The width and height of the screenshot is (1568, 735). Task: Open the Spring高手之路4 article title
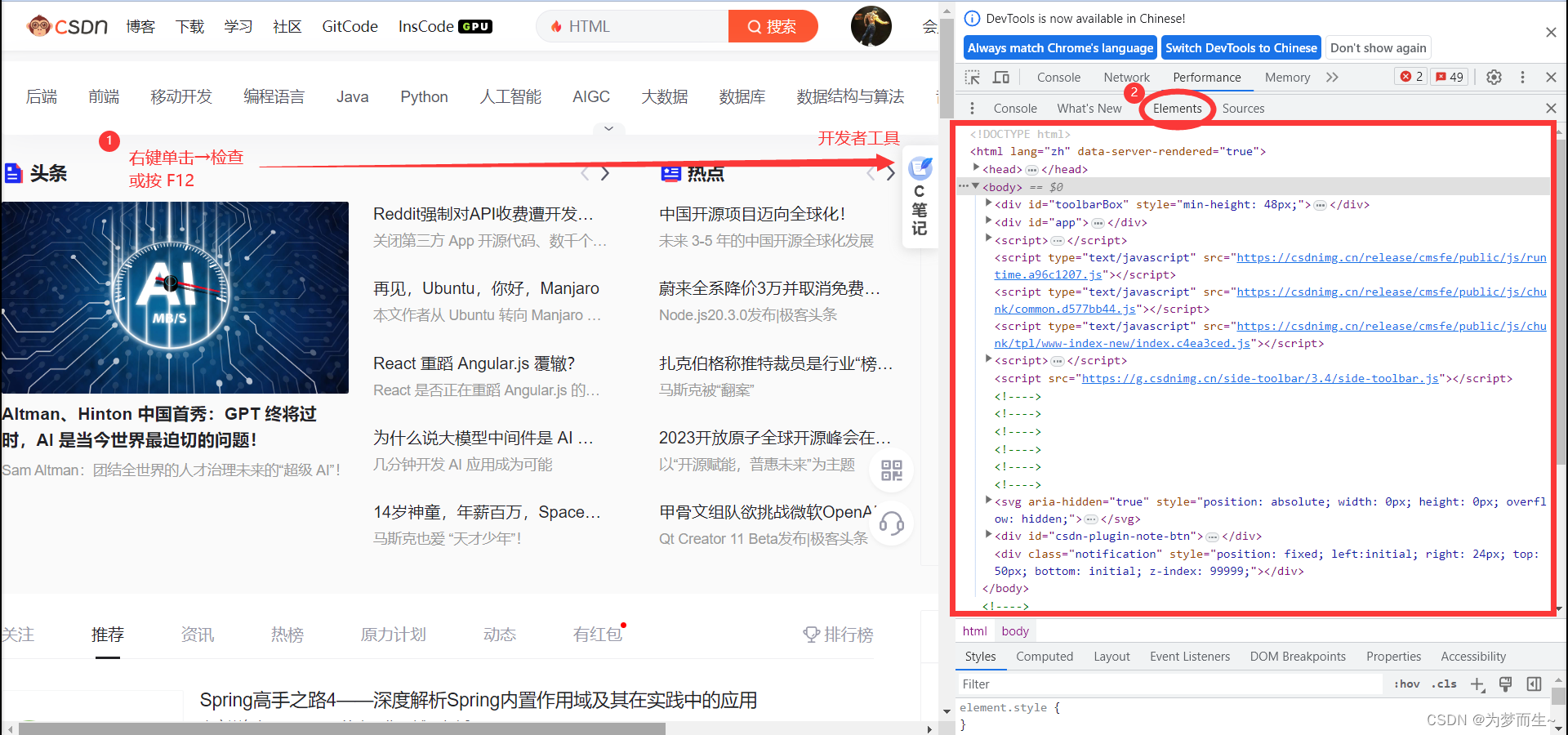coord(479,700)
